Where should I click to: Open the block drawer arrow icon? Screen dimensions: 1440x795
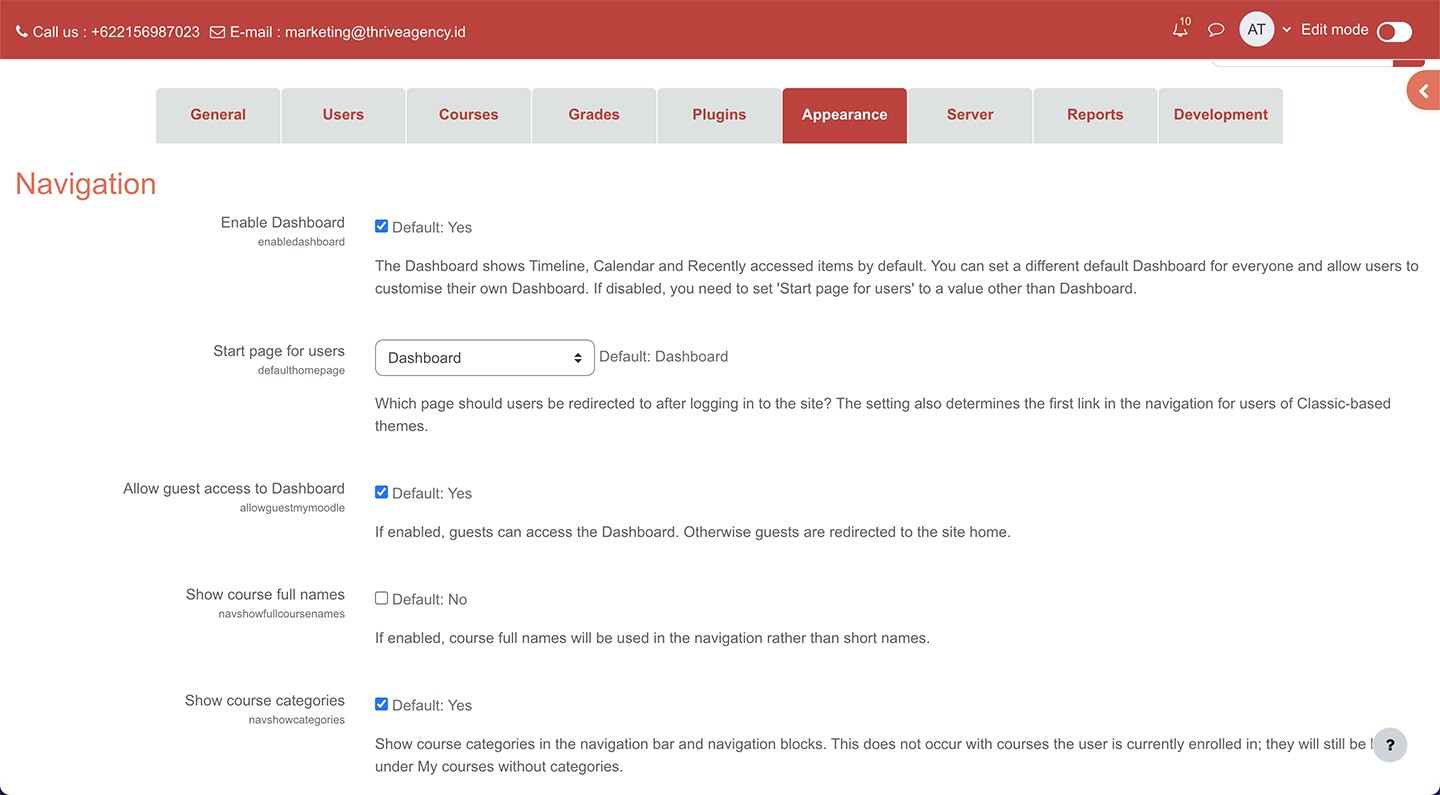tap(1424, 91)
